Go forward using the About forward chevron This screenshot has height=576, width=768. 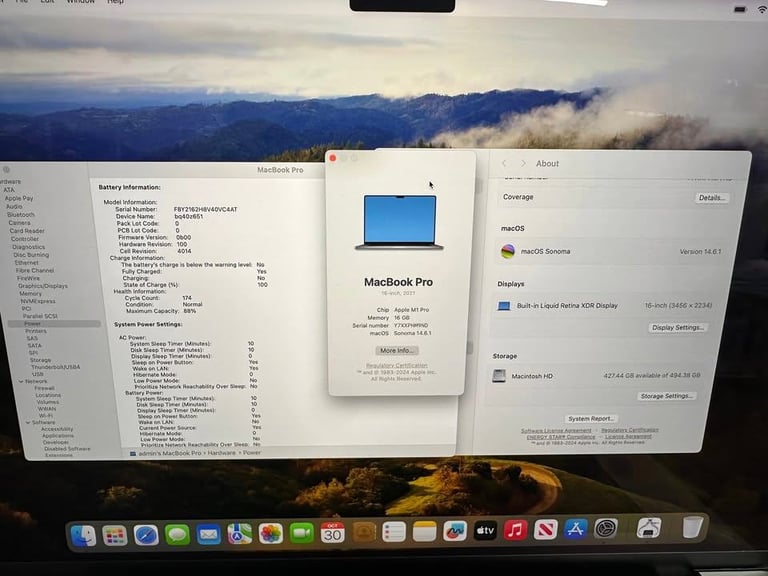coord(523,163)
